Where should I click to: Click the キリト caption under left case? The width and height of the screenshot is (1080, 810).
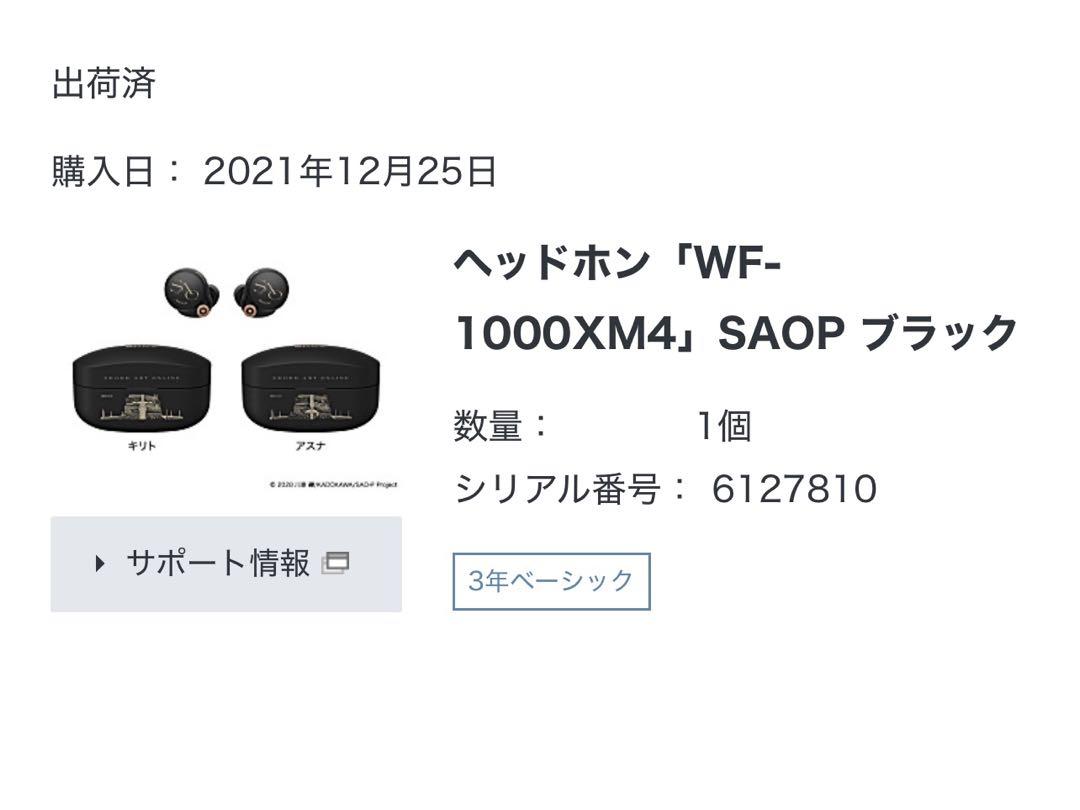point(142,446)
